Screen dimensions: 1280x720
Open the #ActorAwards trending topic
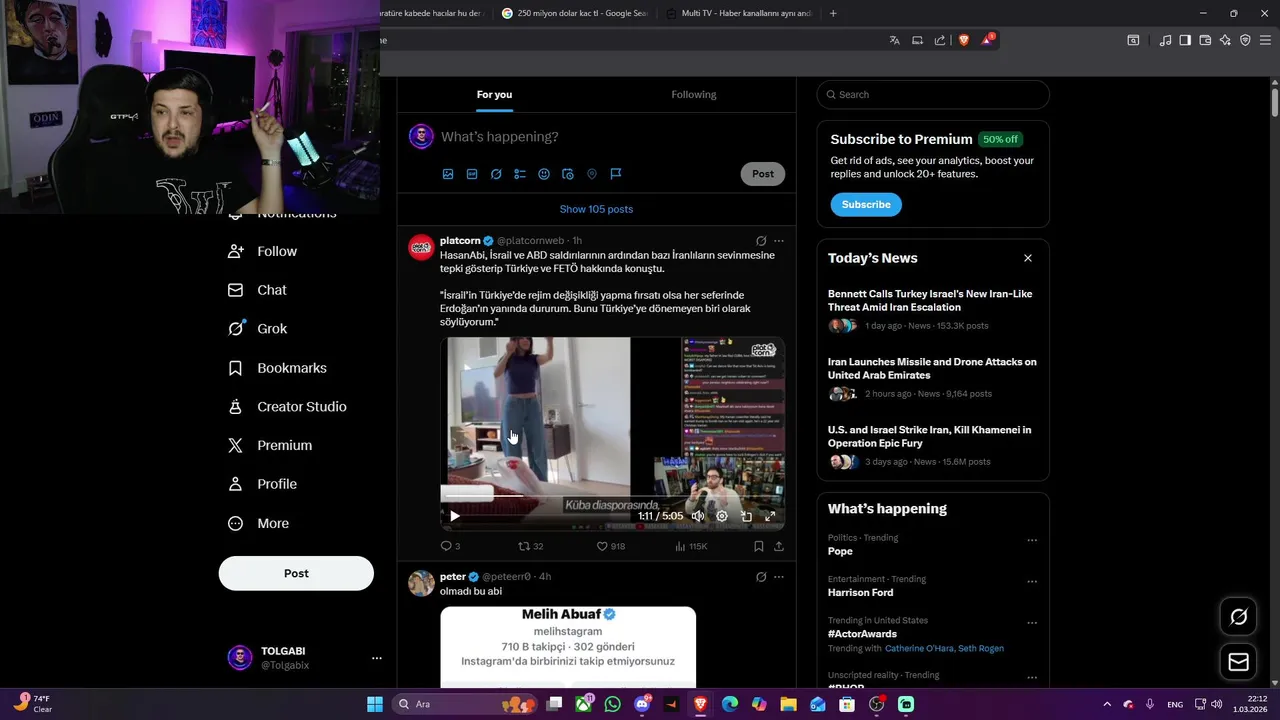(x=862, y=634)
